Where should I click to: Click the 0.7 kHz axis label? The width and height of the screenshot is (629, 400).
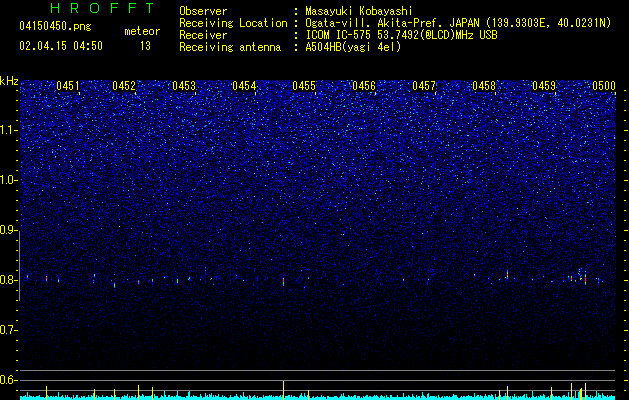(9, 330)
